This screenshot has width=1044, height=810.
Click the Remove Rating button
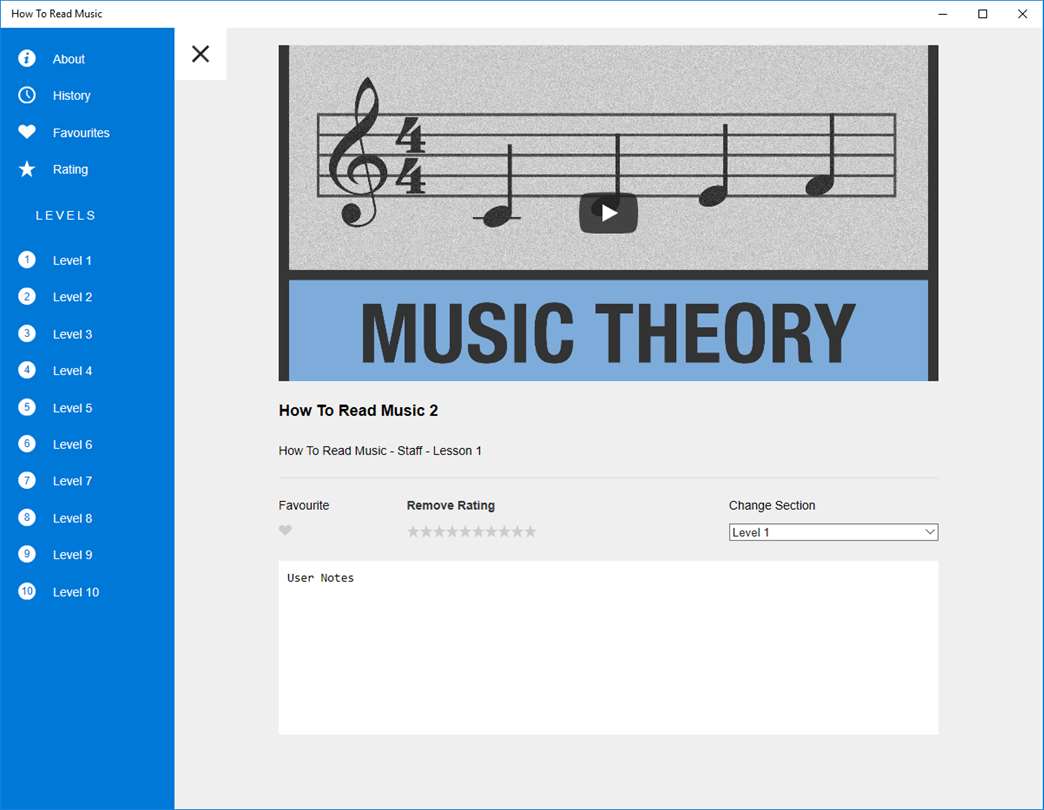point(451,505)
